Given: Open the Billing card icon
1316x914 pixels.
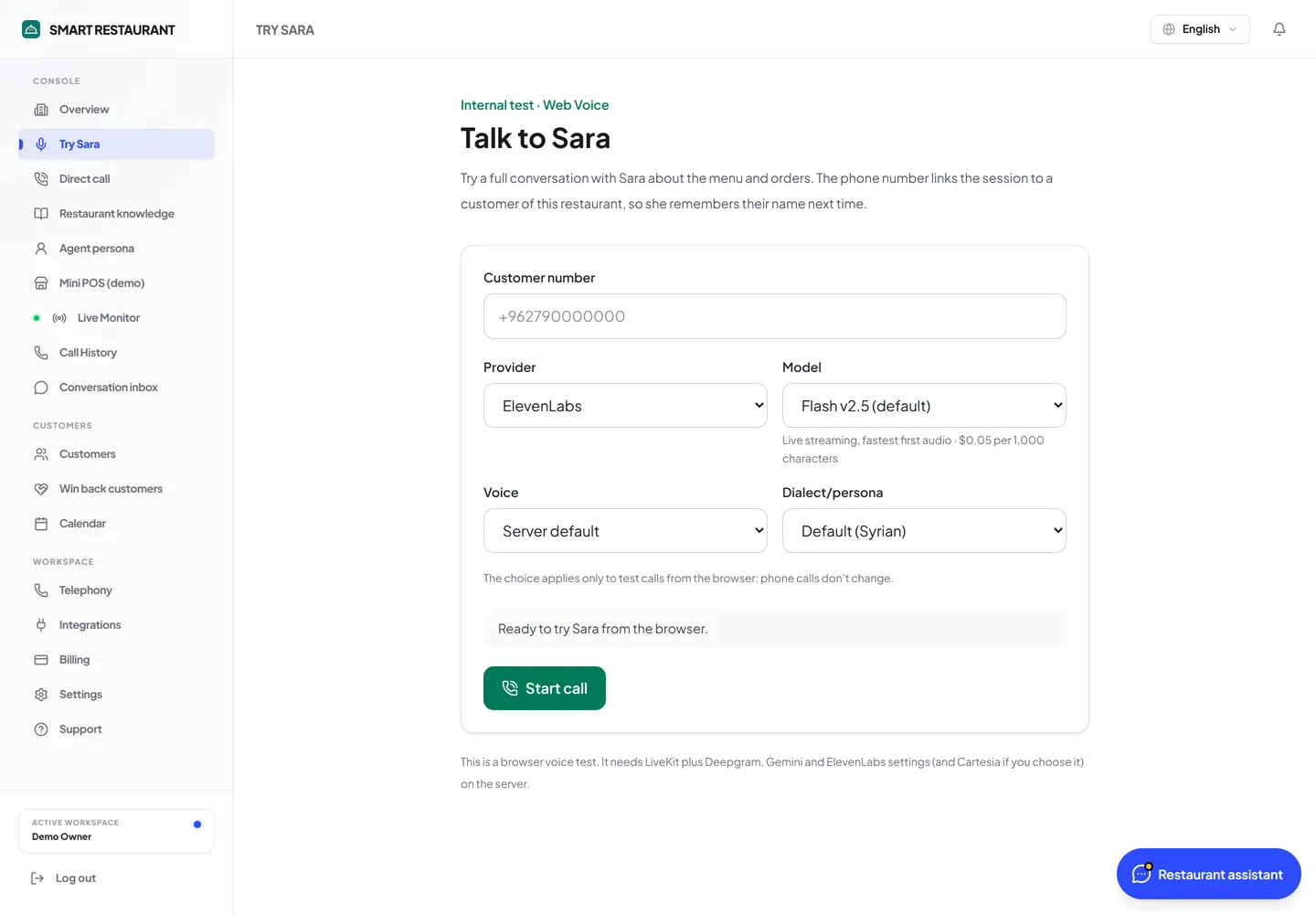Looking at the screenshot, I should click(41, 660).
